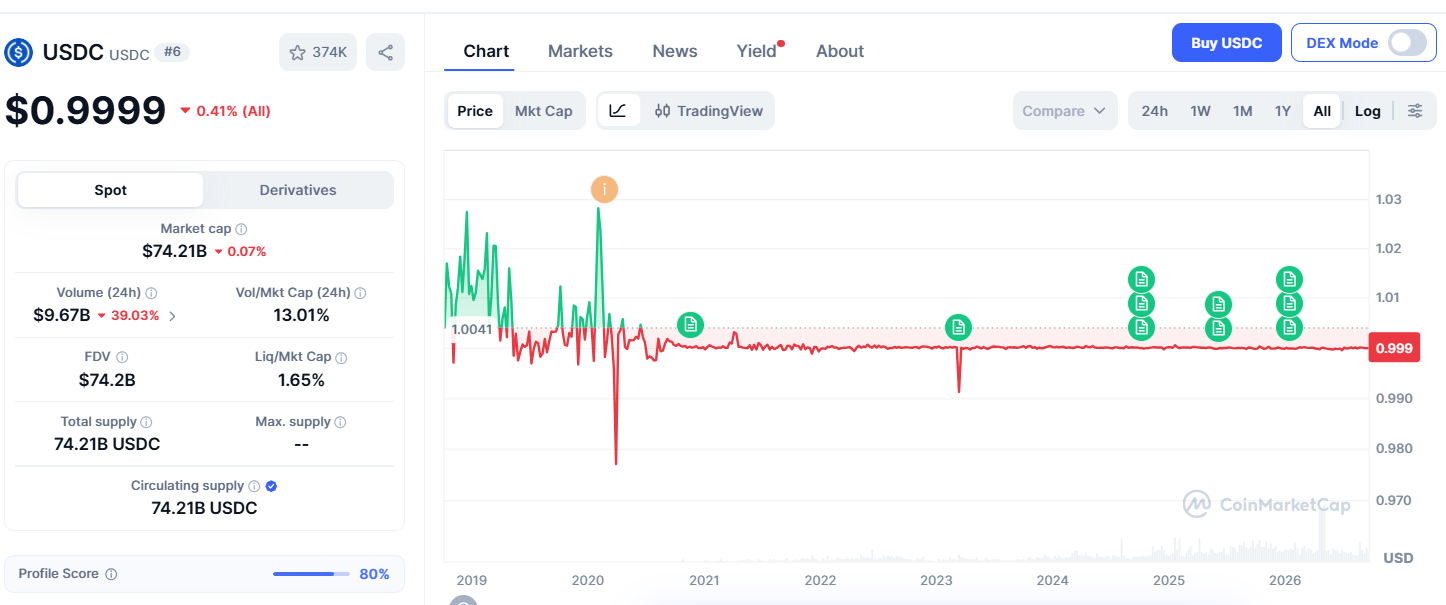
Task: Click the Liq/Mkt Cap info icon
Action: (x=341, y=357)
